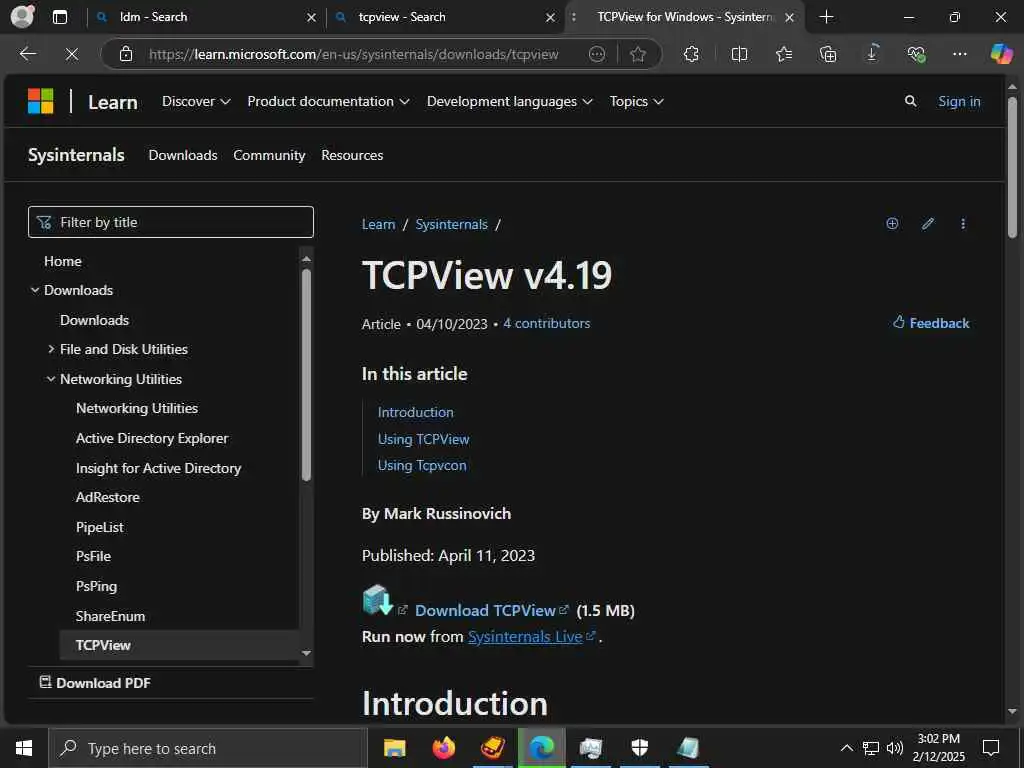Expand Product documentation dropdown
The width and height of the screenshot is (1024, 768).
[x=328, y=101]
